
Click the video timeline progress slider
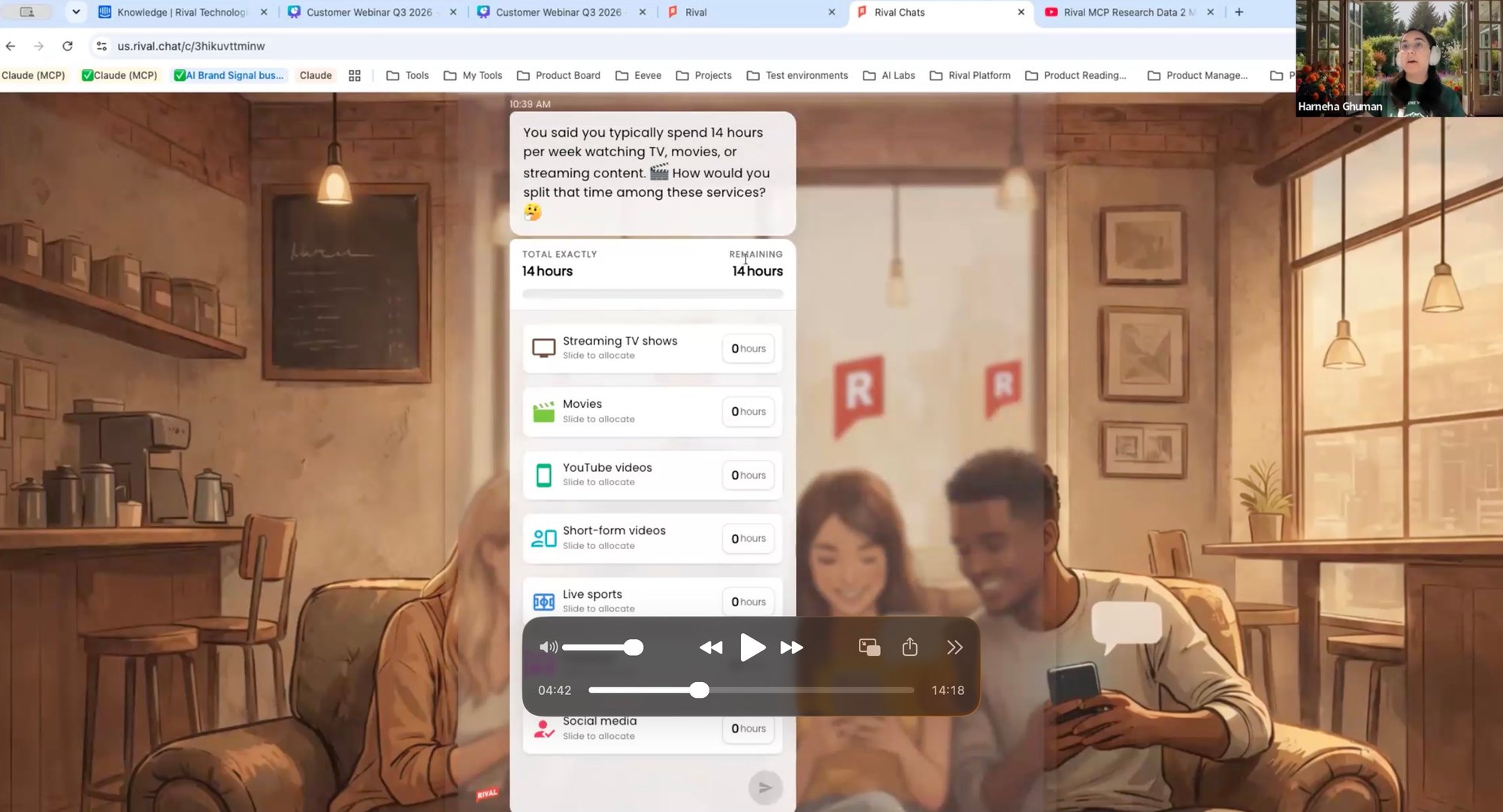coord(751,690)
